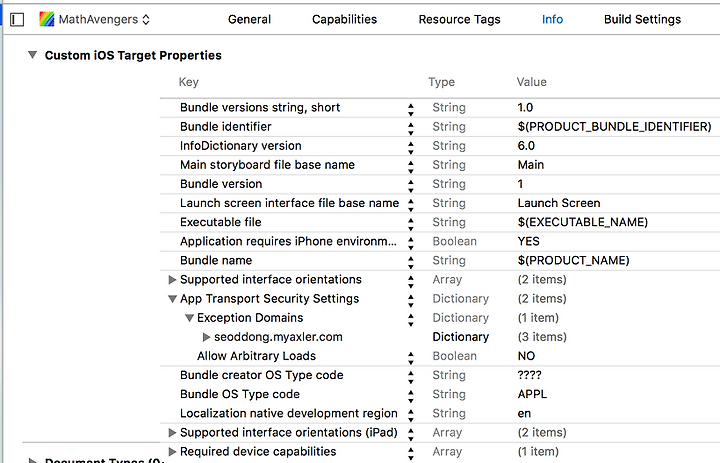Toggle the project navigator sidebar icon
This screenshot has height=463, width=720.
pyautogui.click(x=17, y=20)
